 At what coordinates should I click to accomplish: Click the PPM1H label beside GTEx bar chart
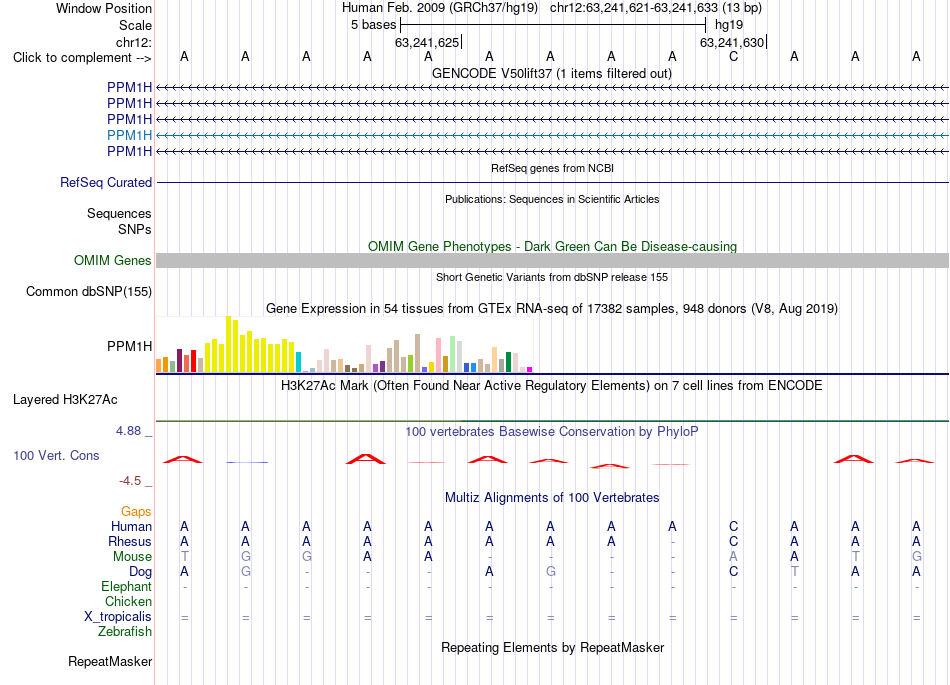tap(129, 346)
